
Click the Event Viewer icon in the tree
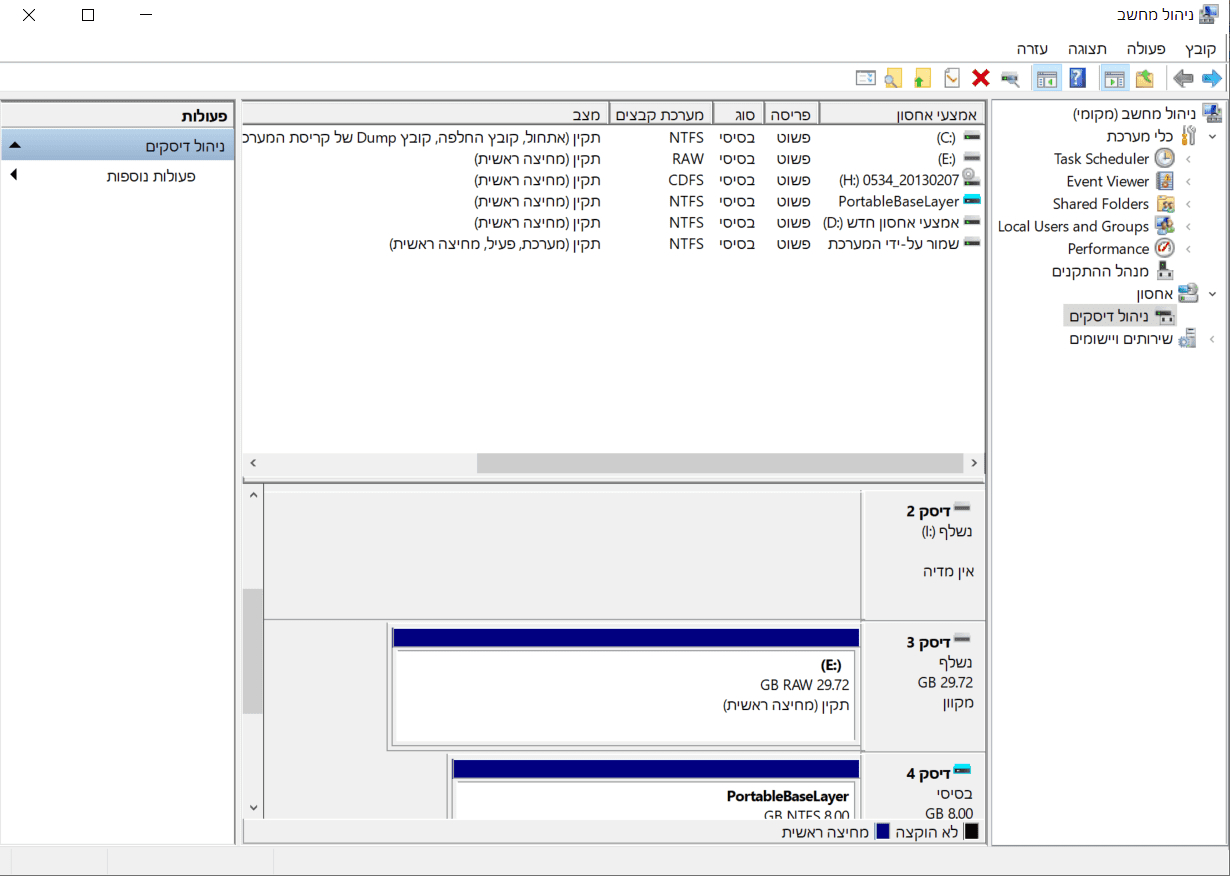1165,181
